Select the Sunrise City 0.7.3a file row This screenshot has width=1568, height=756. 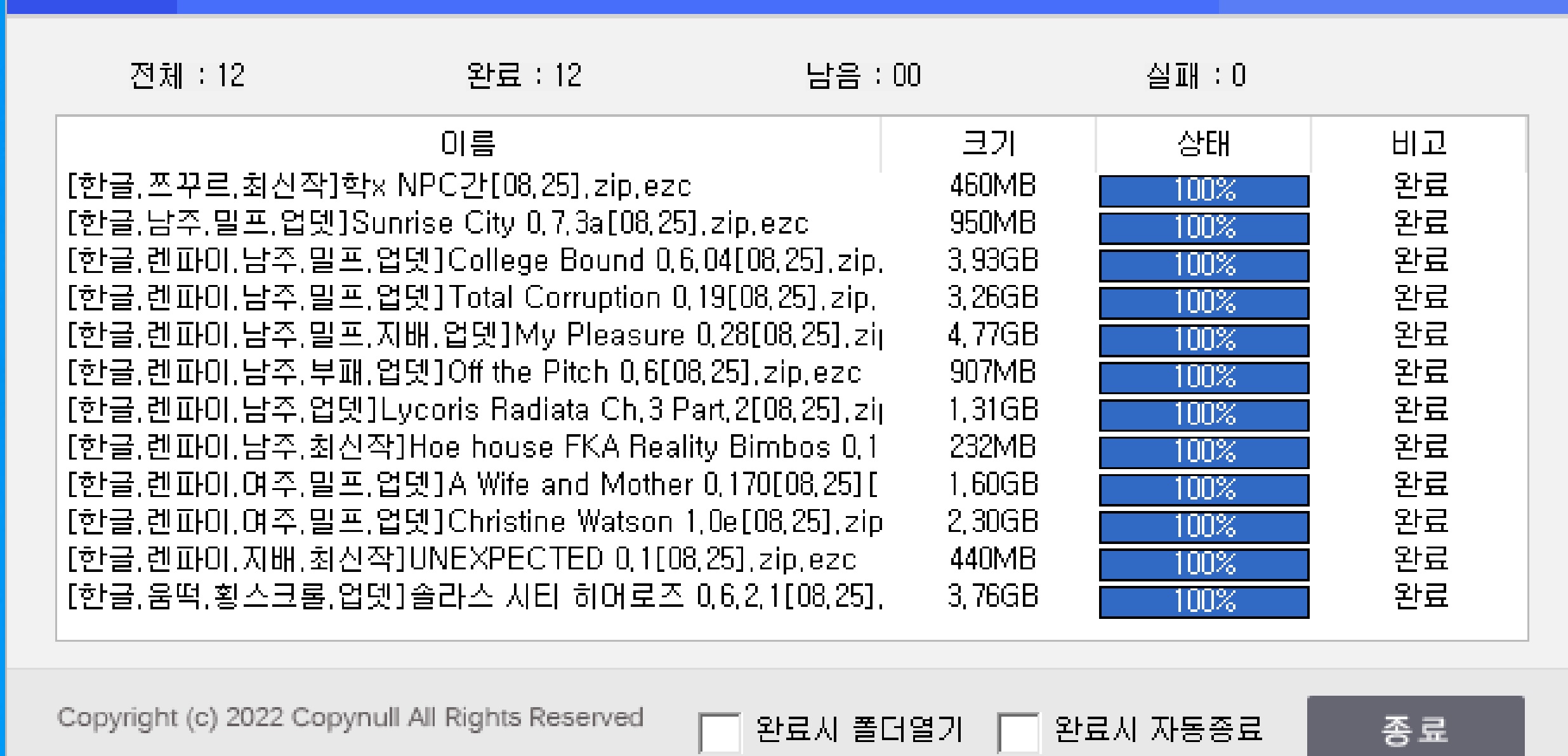[x=438, y=223]
